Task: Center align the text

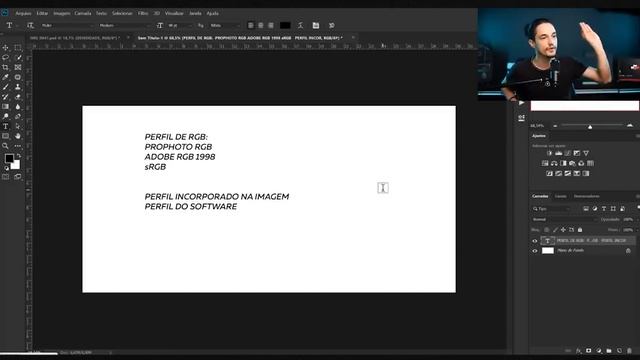Action: pyautogui.click(x=261, y=25)
